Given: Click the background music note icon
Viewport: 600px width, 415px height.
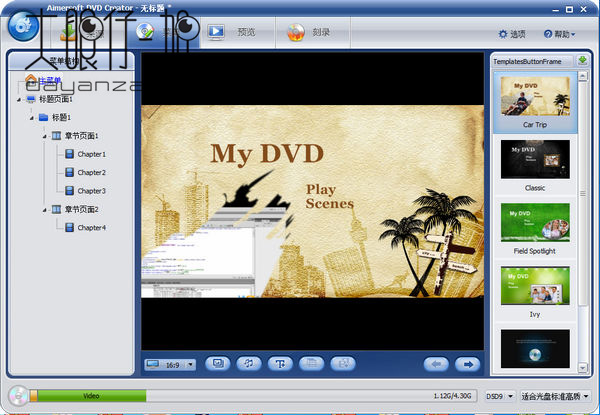Looking at the screenshot, I should point(248,364).
